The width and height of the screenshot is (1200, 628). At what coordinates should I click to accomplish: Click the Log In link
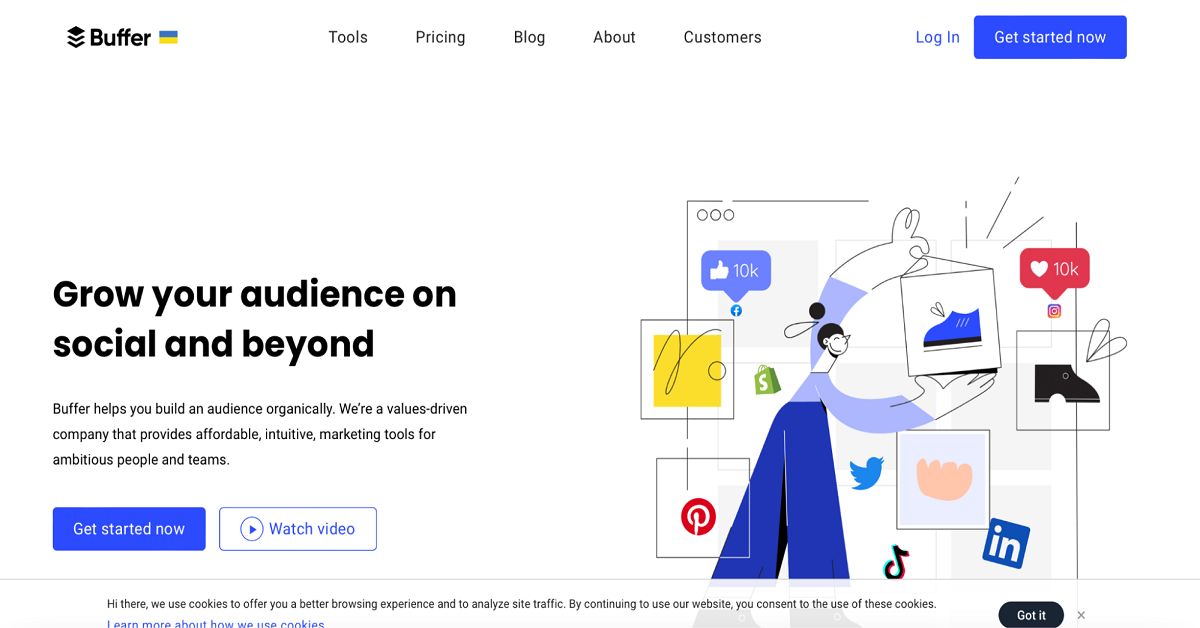click(937, 37)
